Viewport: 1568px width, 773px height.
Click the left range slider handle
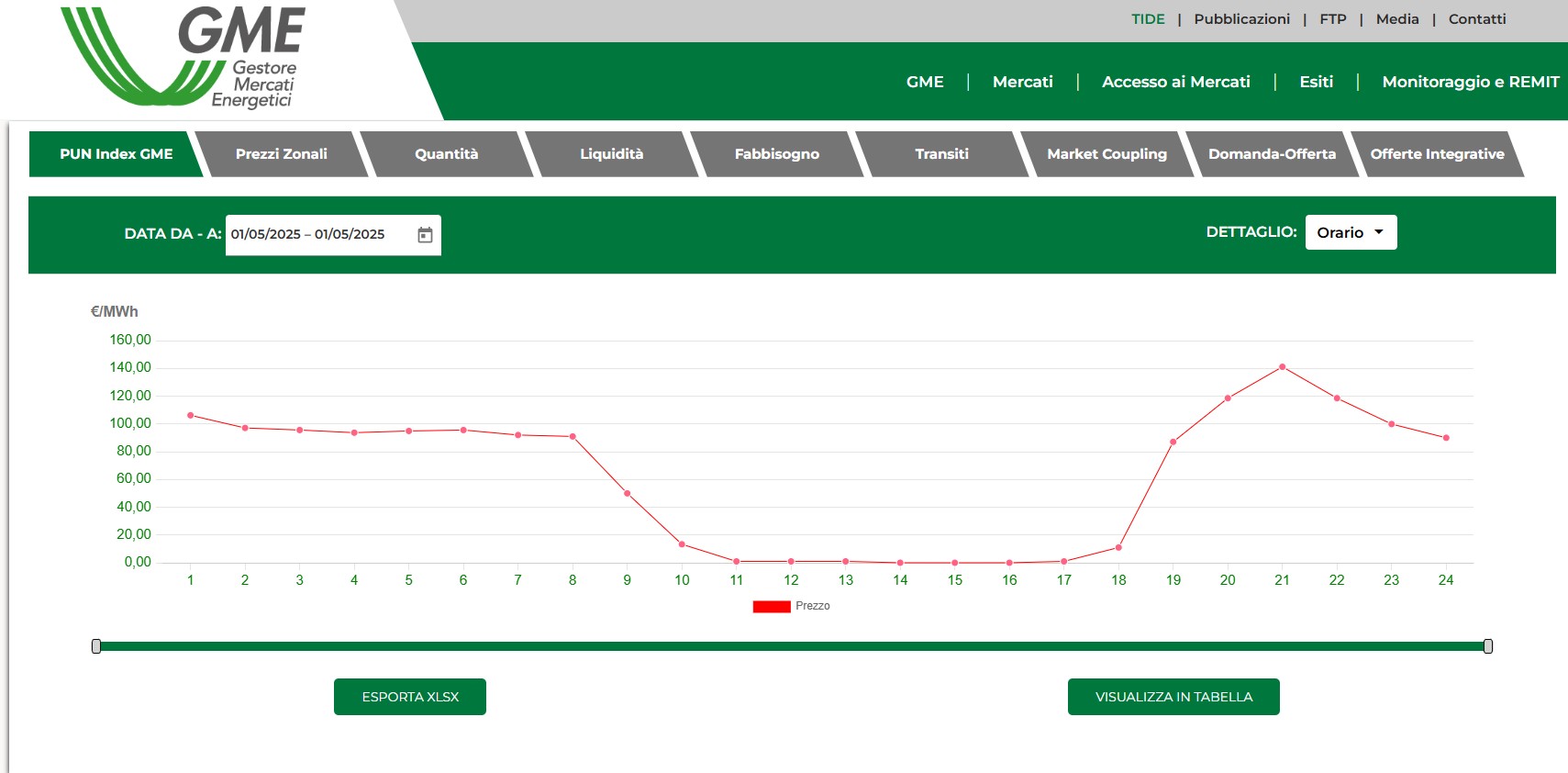point(96,646)
